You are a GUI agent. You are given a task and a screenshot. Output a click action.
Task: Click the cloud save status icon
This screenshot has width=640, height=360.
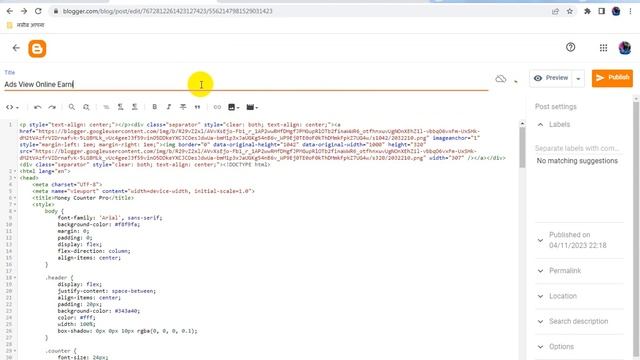pyautogui.click(x=501, y=79)
